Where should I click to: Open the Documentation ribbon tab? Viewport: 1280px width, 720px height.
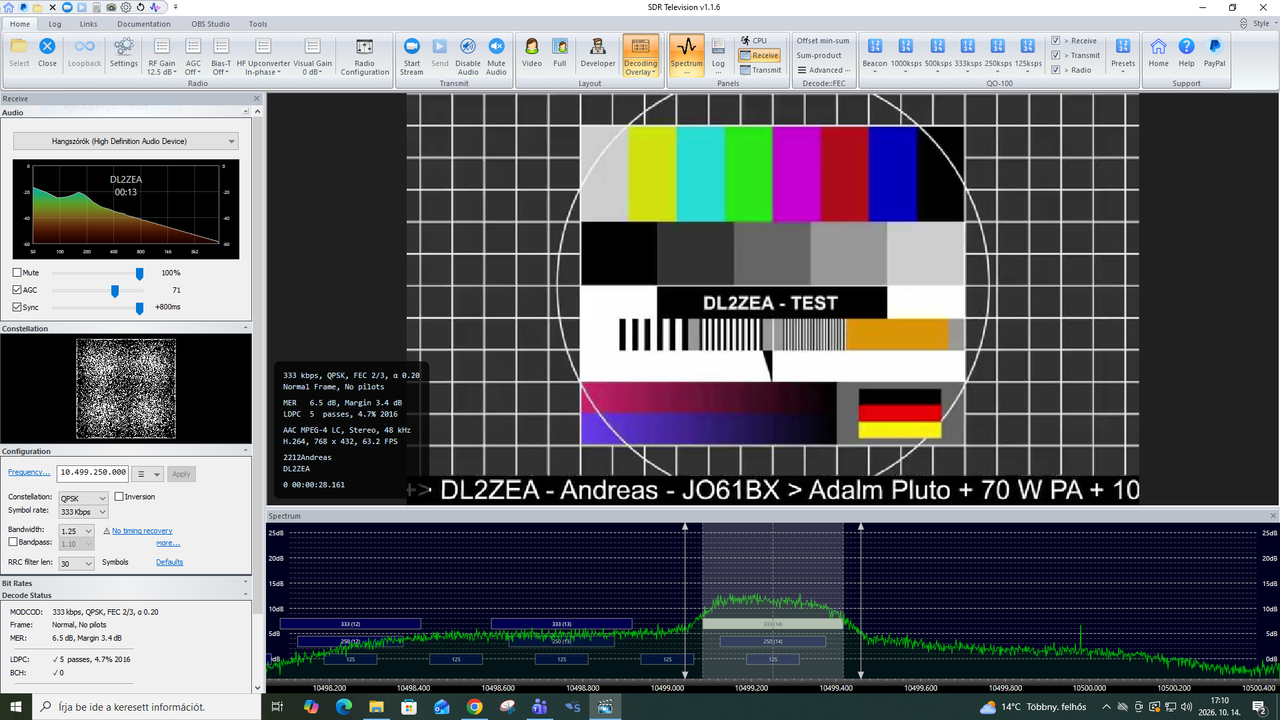point(143,23)
